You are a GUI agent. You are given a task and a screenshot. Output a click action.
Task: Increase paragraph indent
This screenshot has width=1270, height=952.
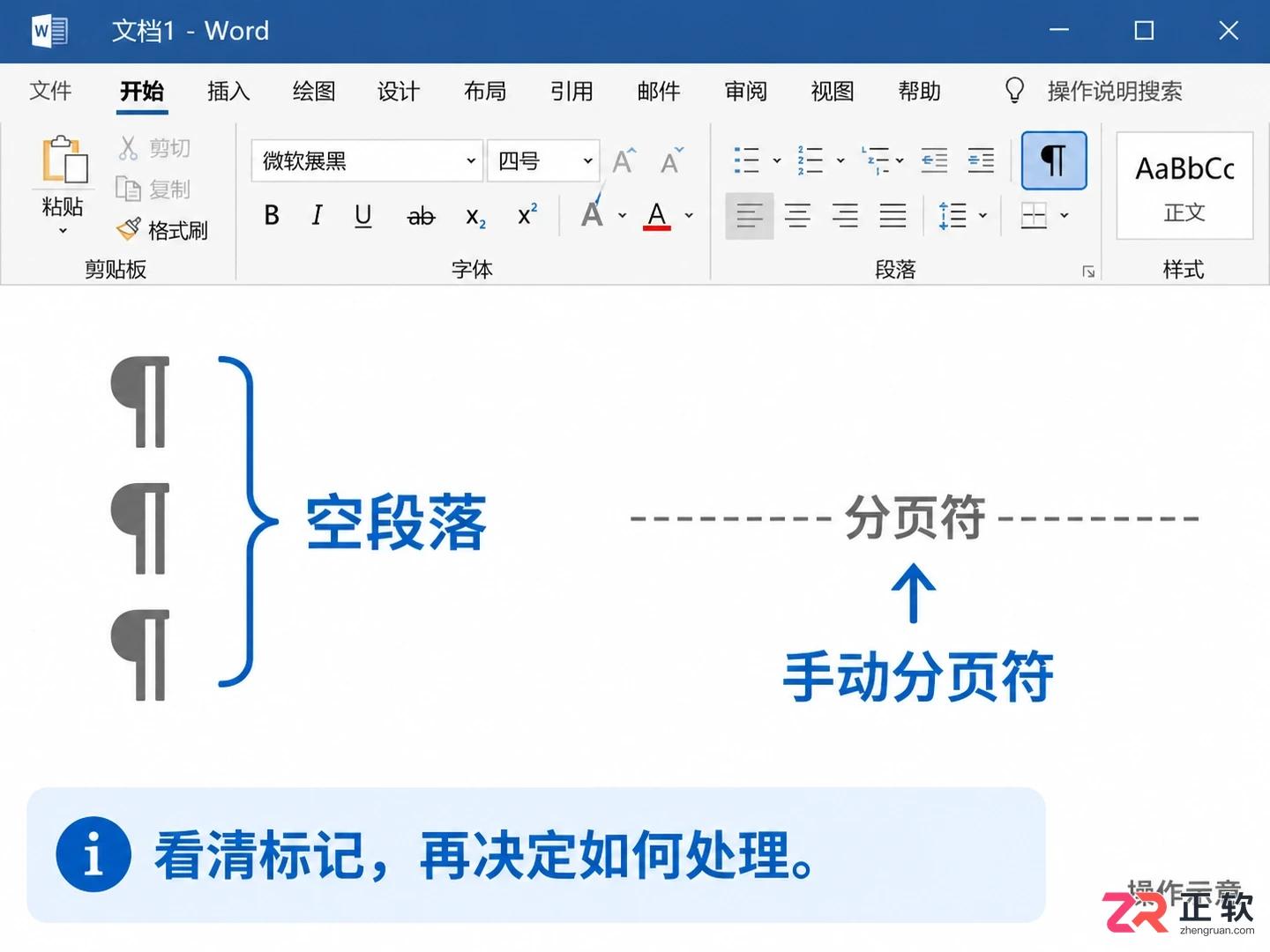pyautogui.click(x=981, y=160)
